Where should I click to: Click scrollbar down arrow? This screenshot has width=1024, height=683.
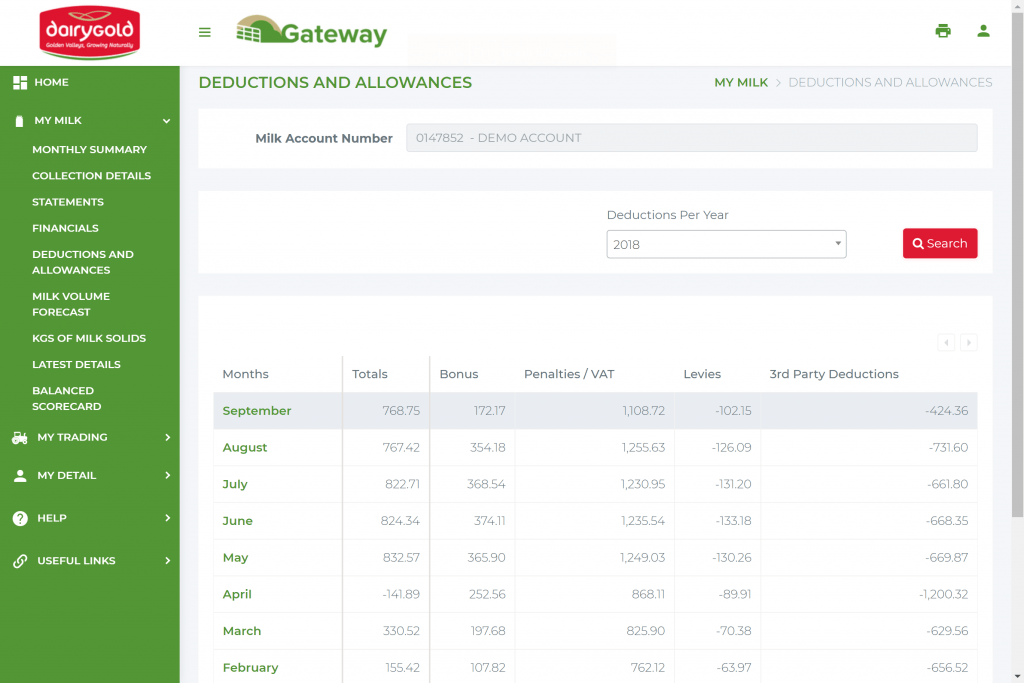pyautogui.click(x=1017, y=676)
